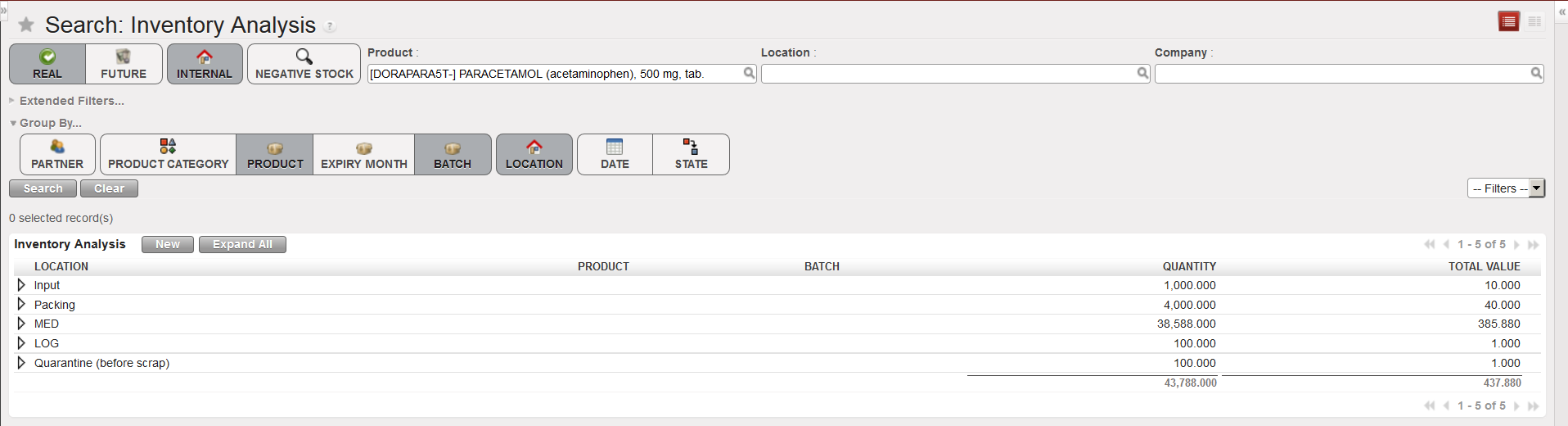The height and width of the screenshot is (426, 1568).
Task: Toggle the FUTURE stock filter
Action: [x=124, y=64]
